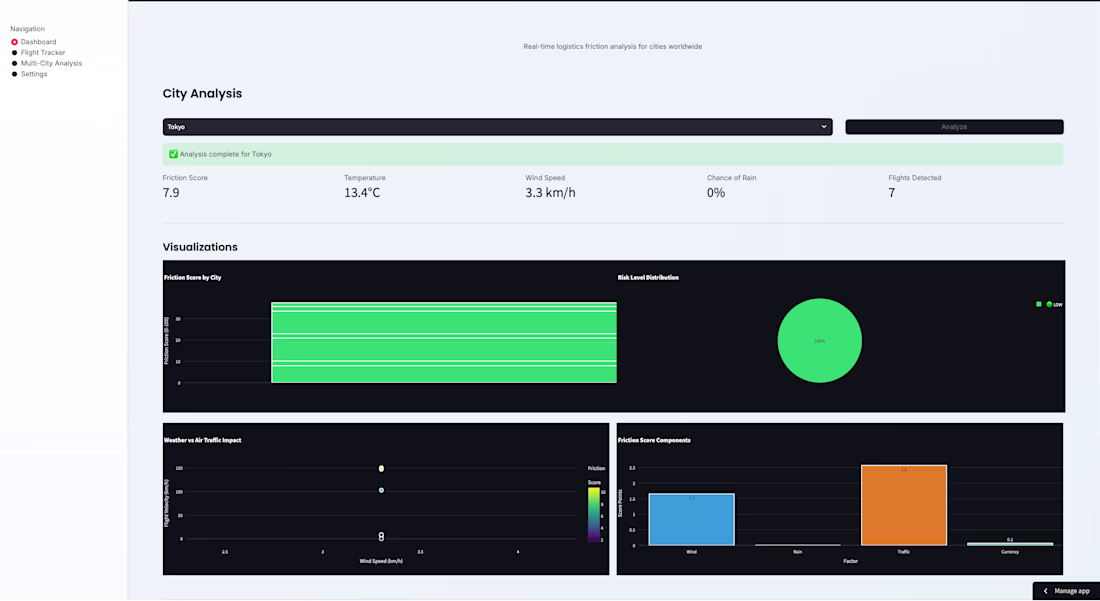This screenshot has width=1100, height=601.
Task: Select the Flight Tracker navigation option
Action: tap(37, 53)
